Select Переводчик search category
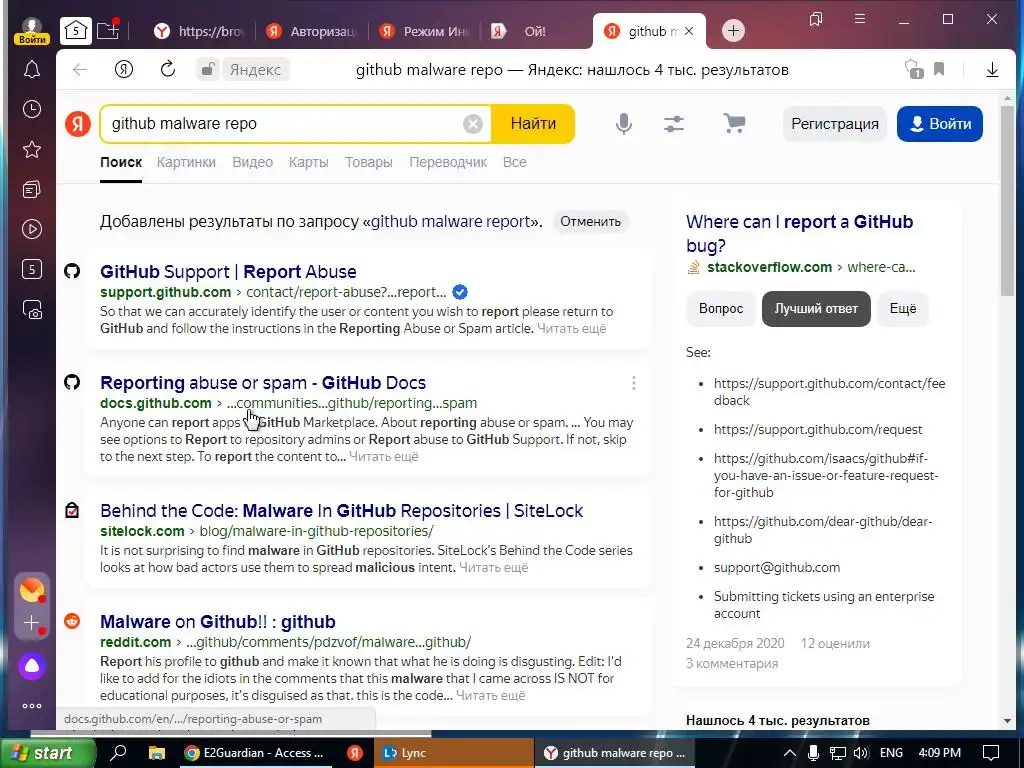Viewport: 1024px width, 768px height. (x=448, y=162)
